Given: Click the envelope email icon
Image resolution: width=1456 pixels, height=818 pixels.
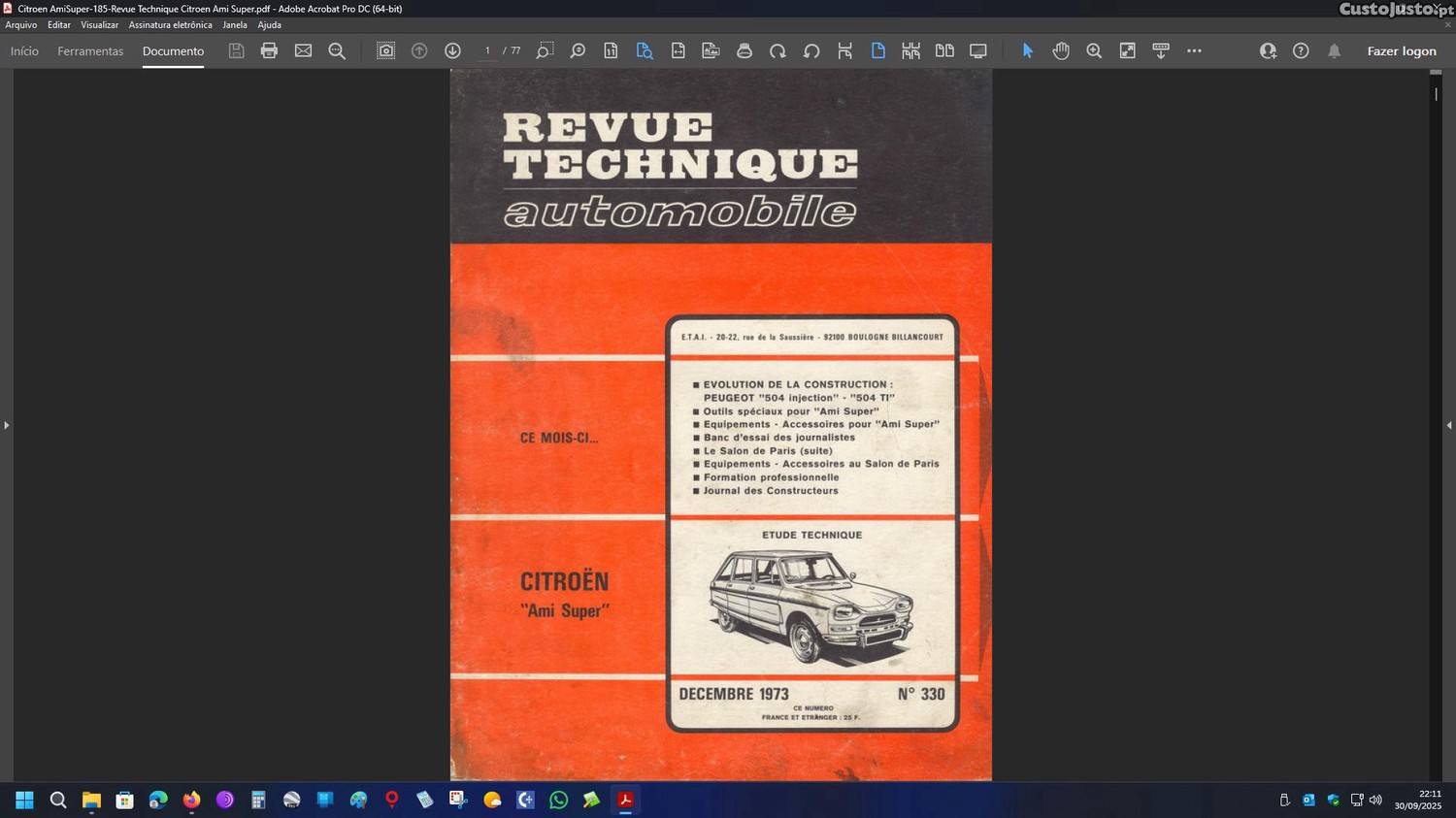Looking at the screenshot, I should [303, 50].
